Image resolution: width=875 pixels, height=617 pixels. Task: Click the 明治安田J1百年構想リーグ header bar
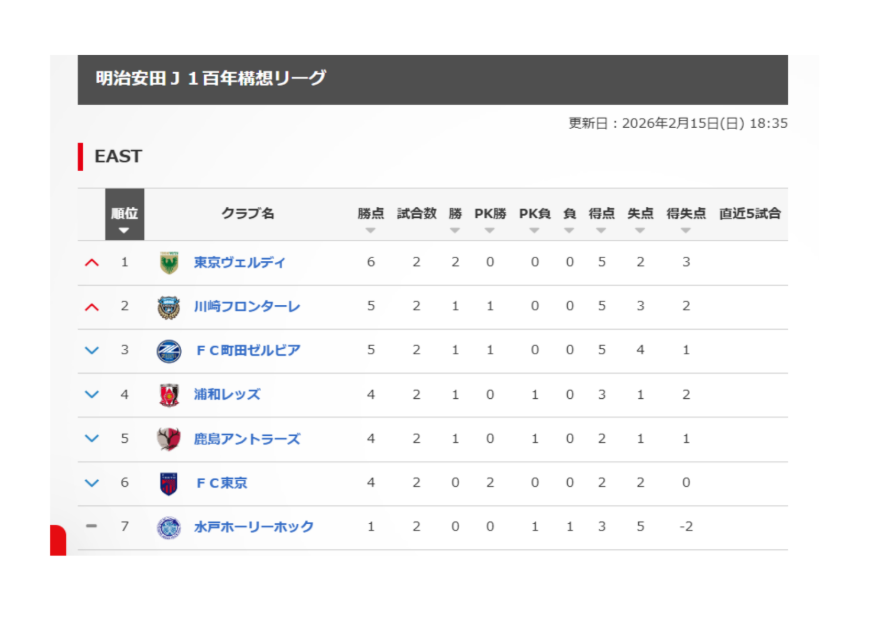coord(432,79)
